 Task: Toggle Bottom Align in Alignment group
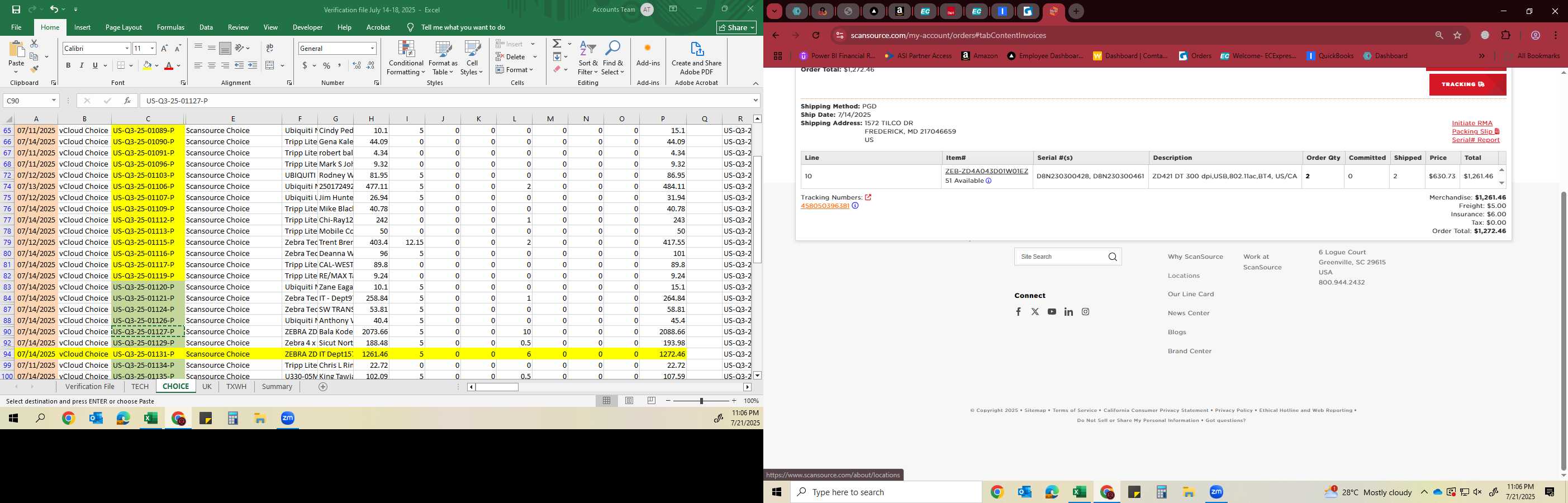225,48
